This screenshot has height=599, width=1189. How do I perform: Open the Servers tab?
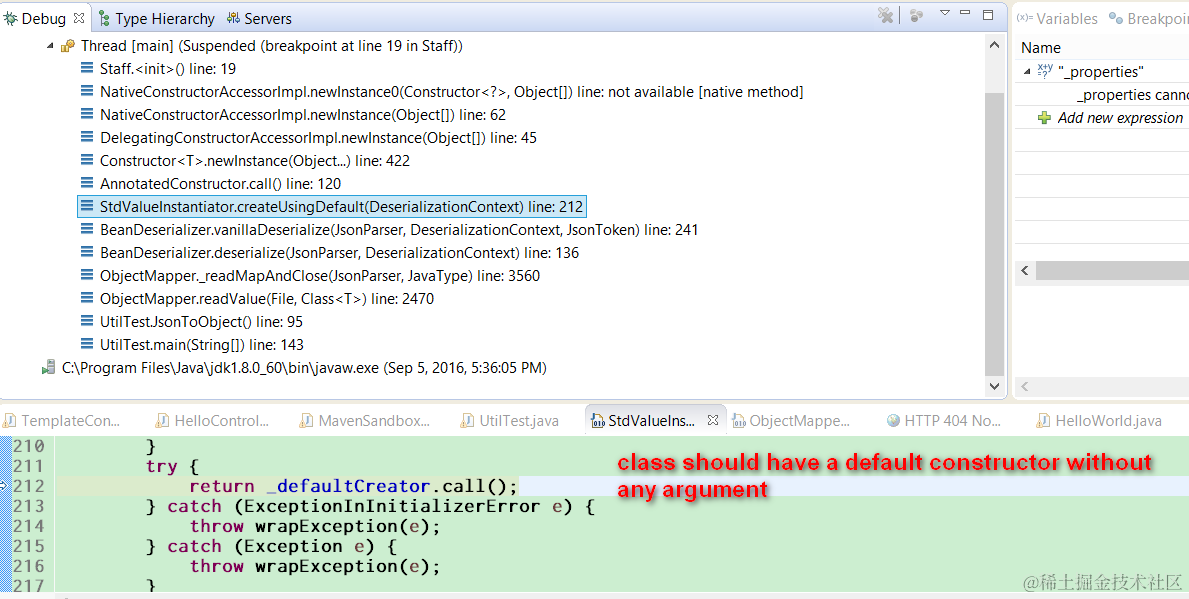(259, 18)
